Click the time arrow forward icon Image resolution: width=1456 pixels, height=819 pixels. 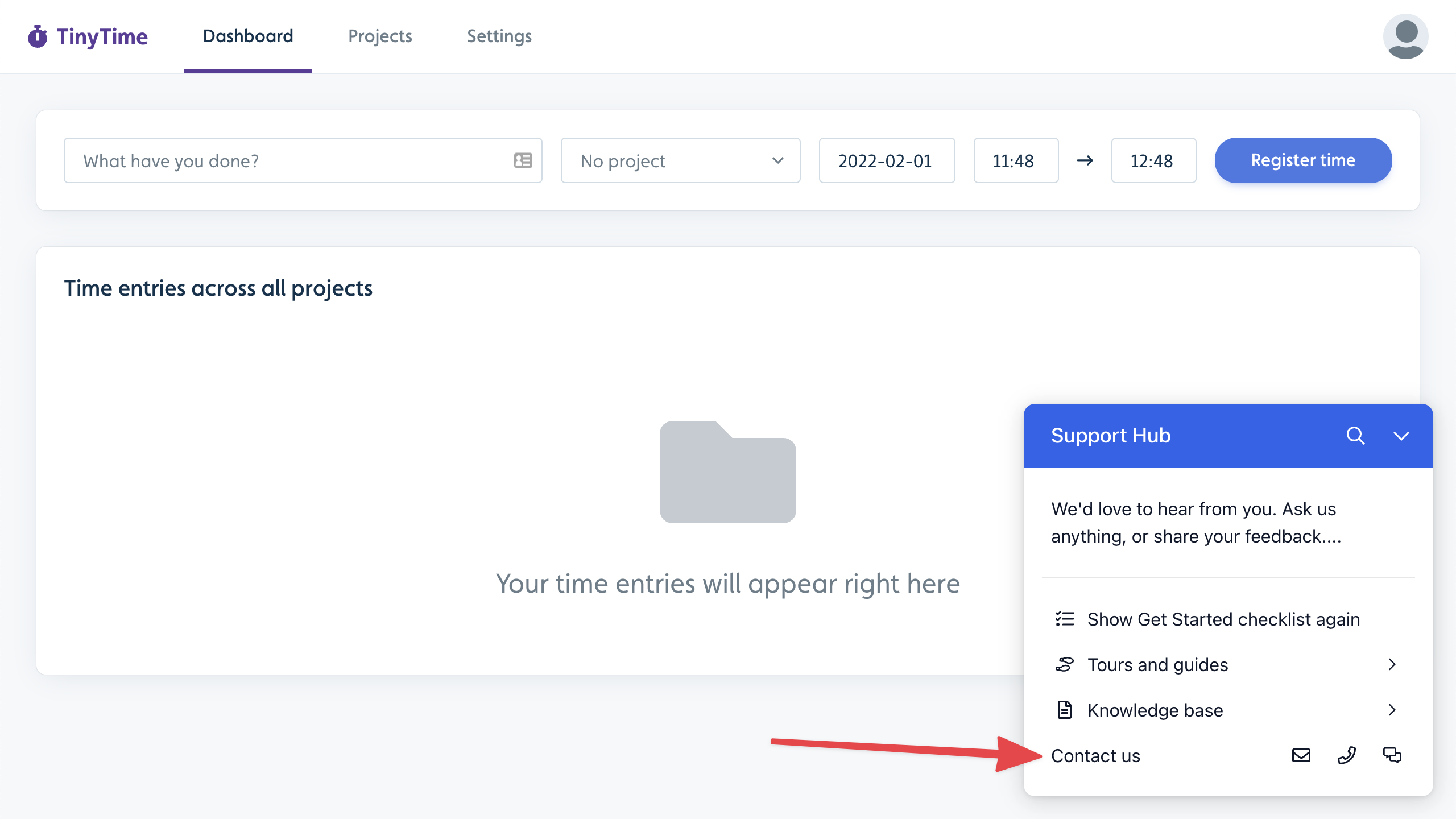pyautogui.click(x=1084, y=160)
